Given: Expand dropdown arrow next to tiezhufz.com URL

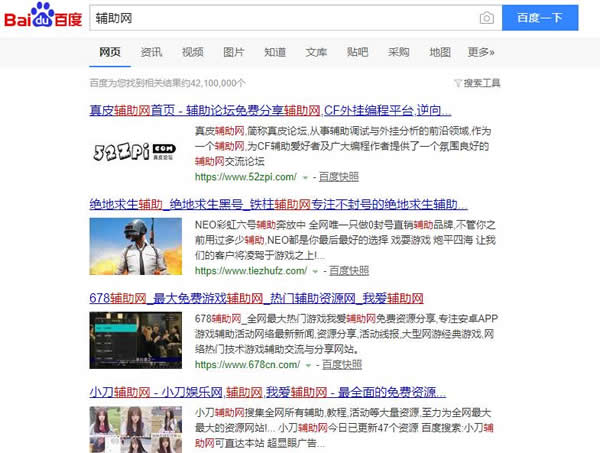Looking at the screenshot, I should click(315, 271).
